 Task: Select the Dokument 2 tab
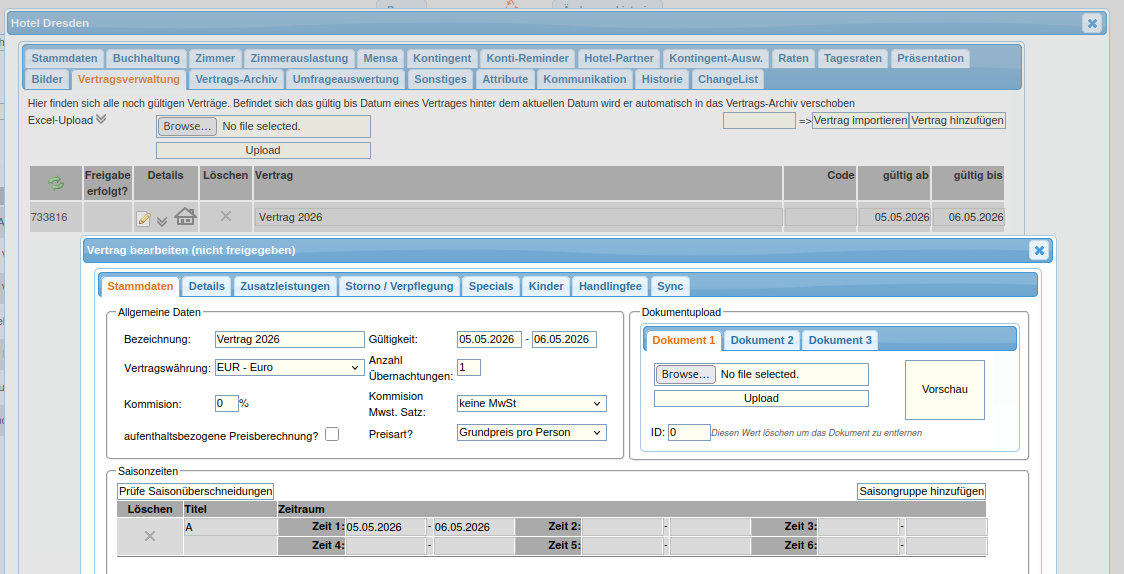(x=762, y=340)
